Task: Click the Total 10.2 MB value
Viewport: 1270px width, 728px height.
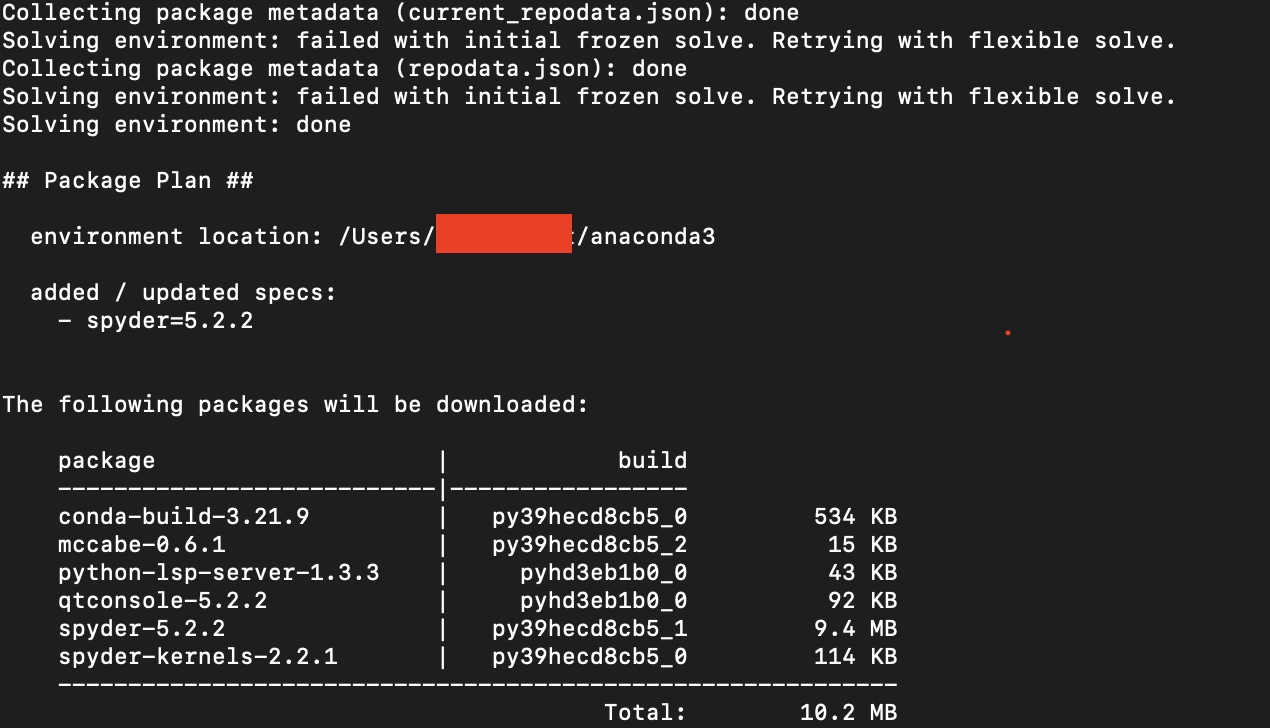Action: (849, 713)
